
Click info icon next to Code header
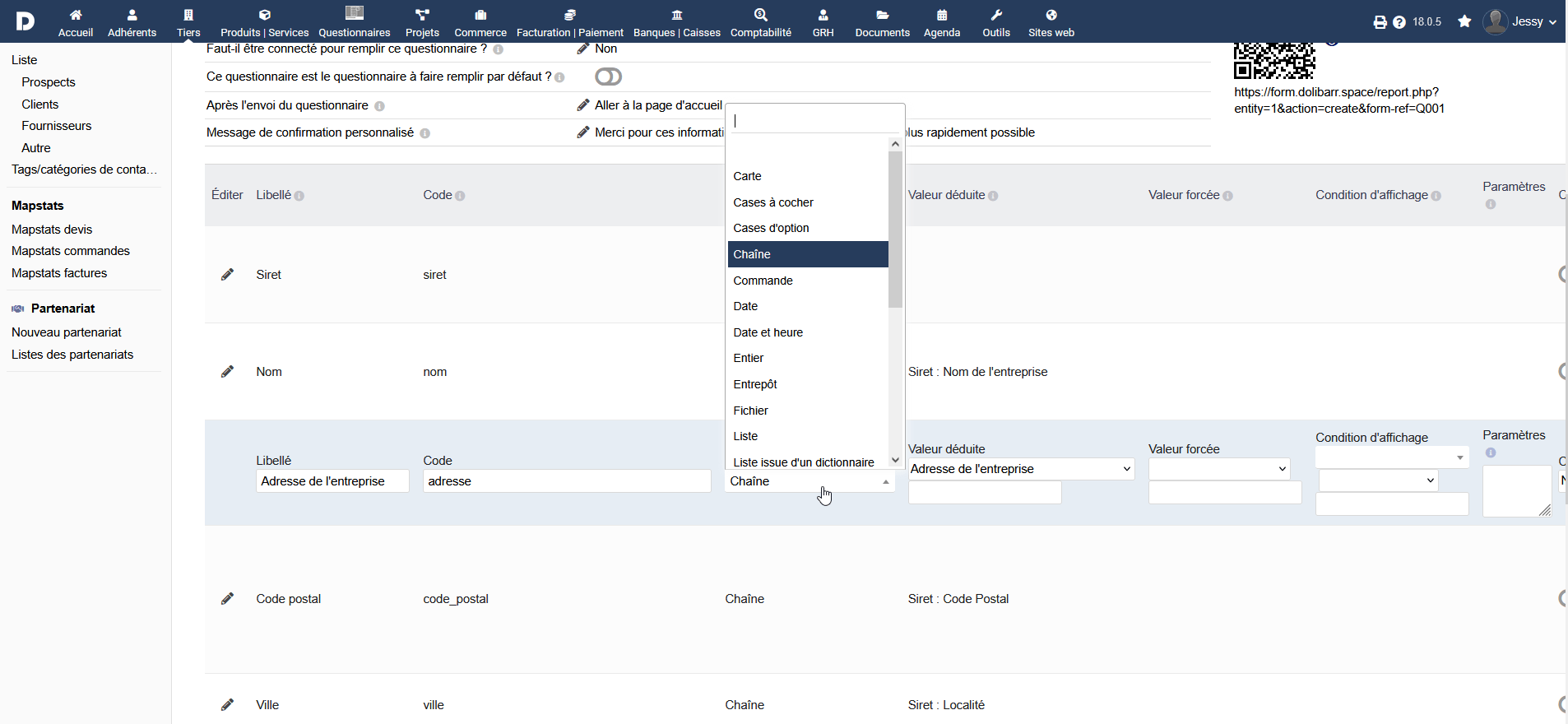(460, 196)
